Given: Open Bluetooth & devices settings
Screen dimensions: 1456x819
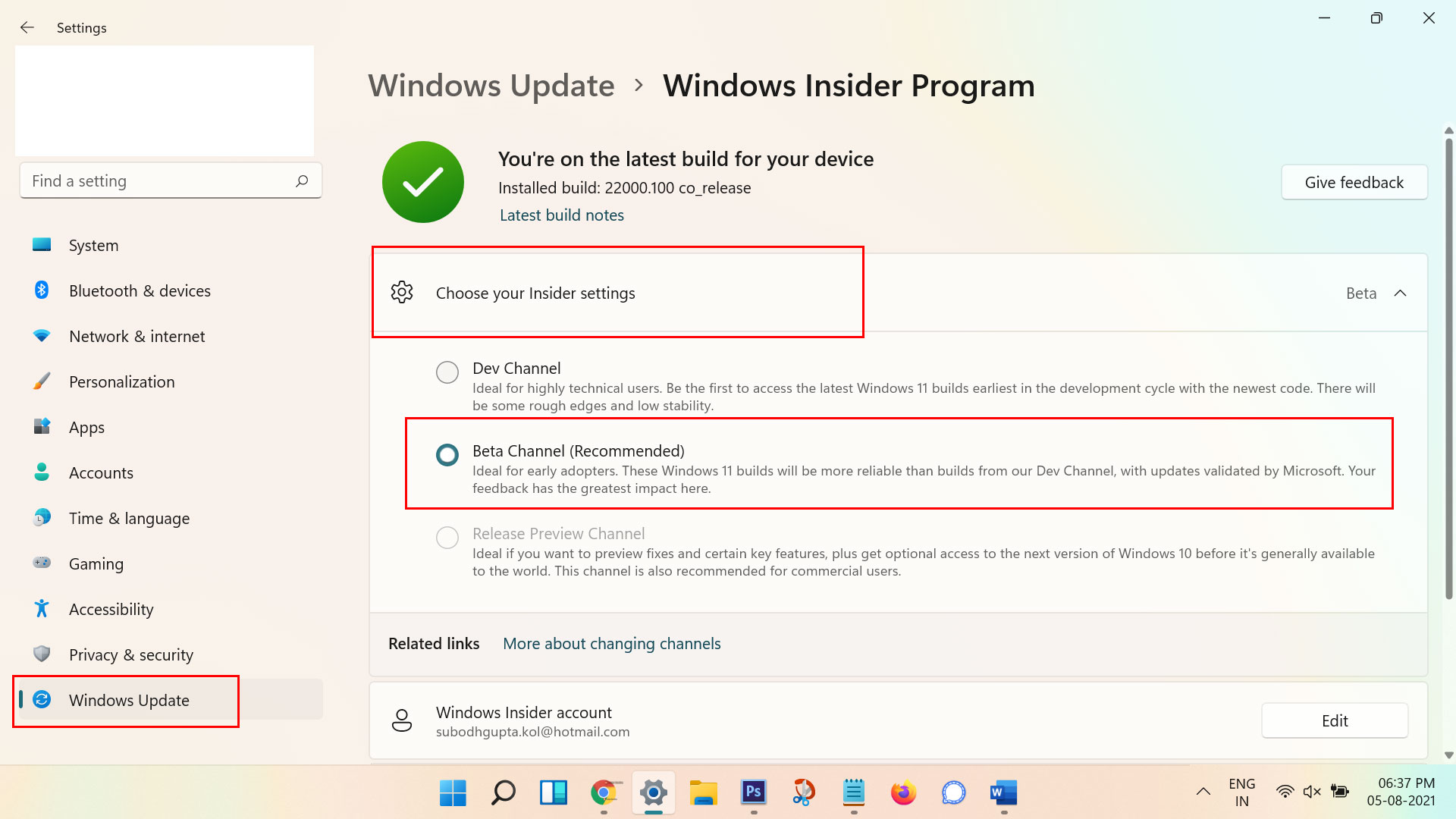Looking at the screenshot, I should point(140,290).
